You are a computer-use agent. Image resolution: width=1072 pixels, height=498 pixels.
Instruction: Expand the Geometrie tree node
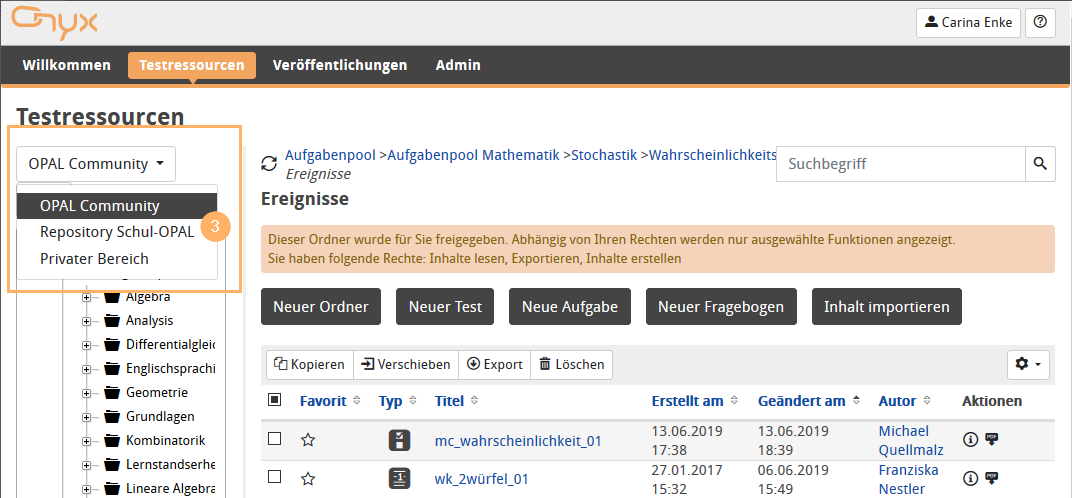pyautogui.click(x=86, y=393)
